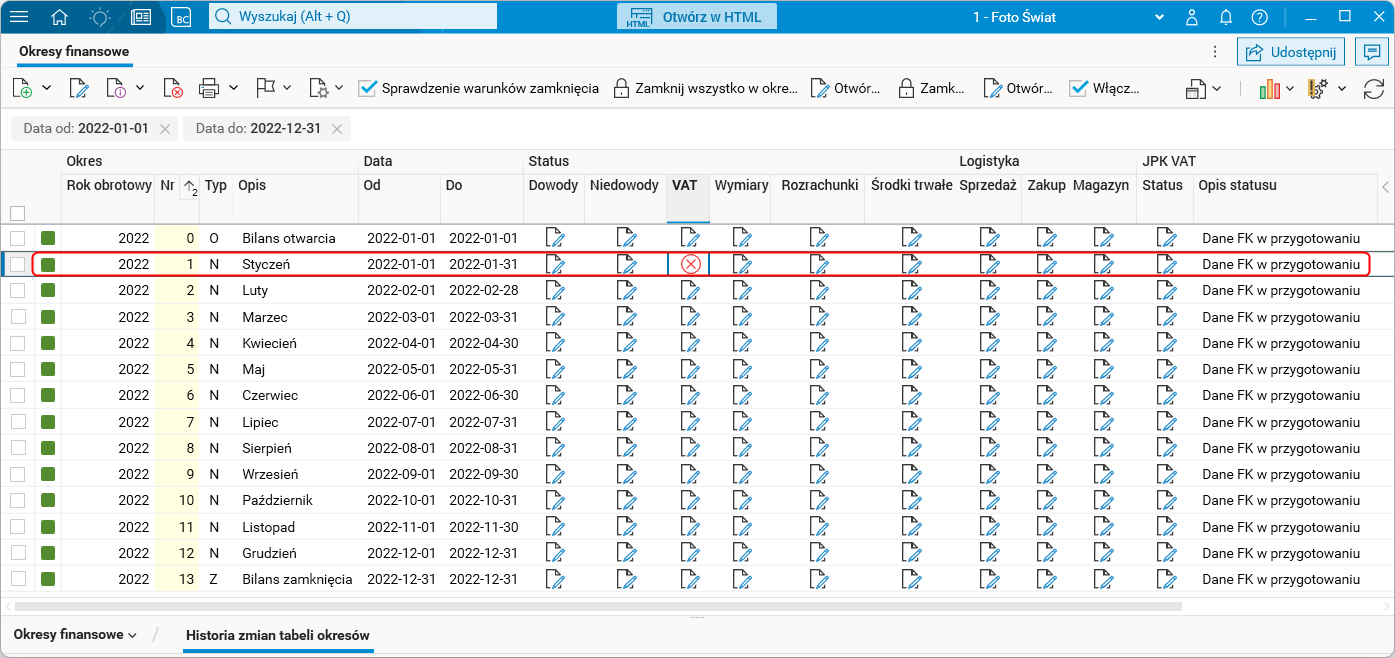Viewport: 1395px width, 658px height.
Task: Click the Udostępnij button
Action: 1290,52
